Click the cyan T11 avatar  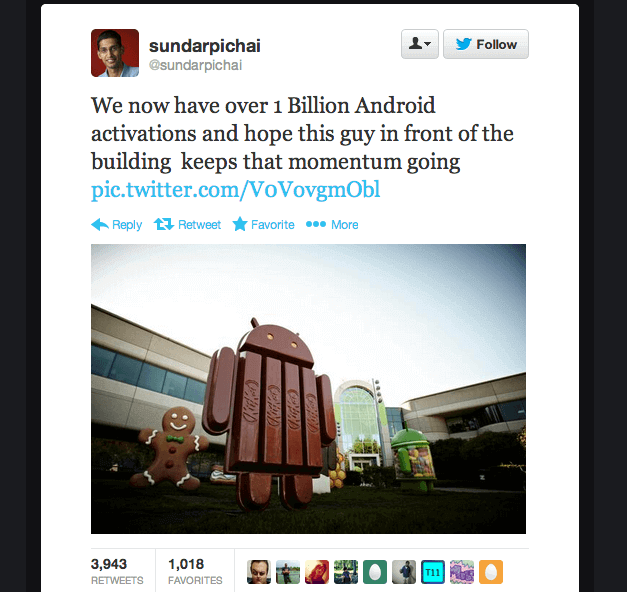tap(433, 572)
